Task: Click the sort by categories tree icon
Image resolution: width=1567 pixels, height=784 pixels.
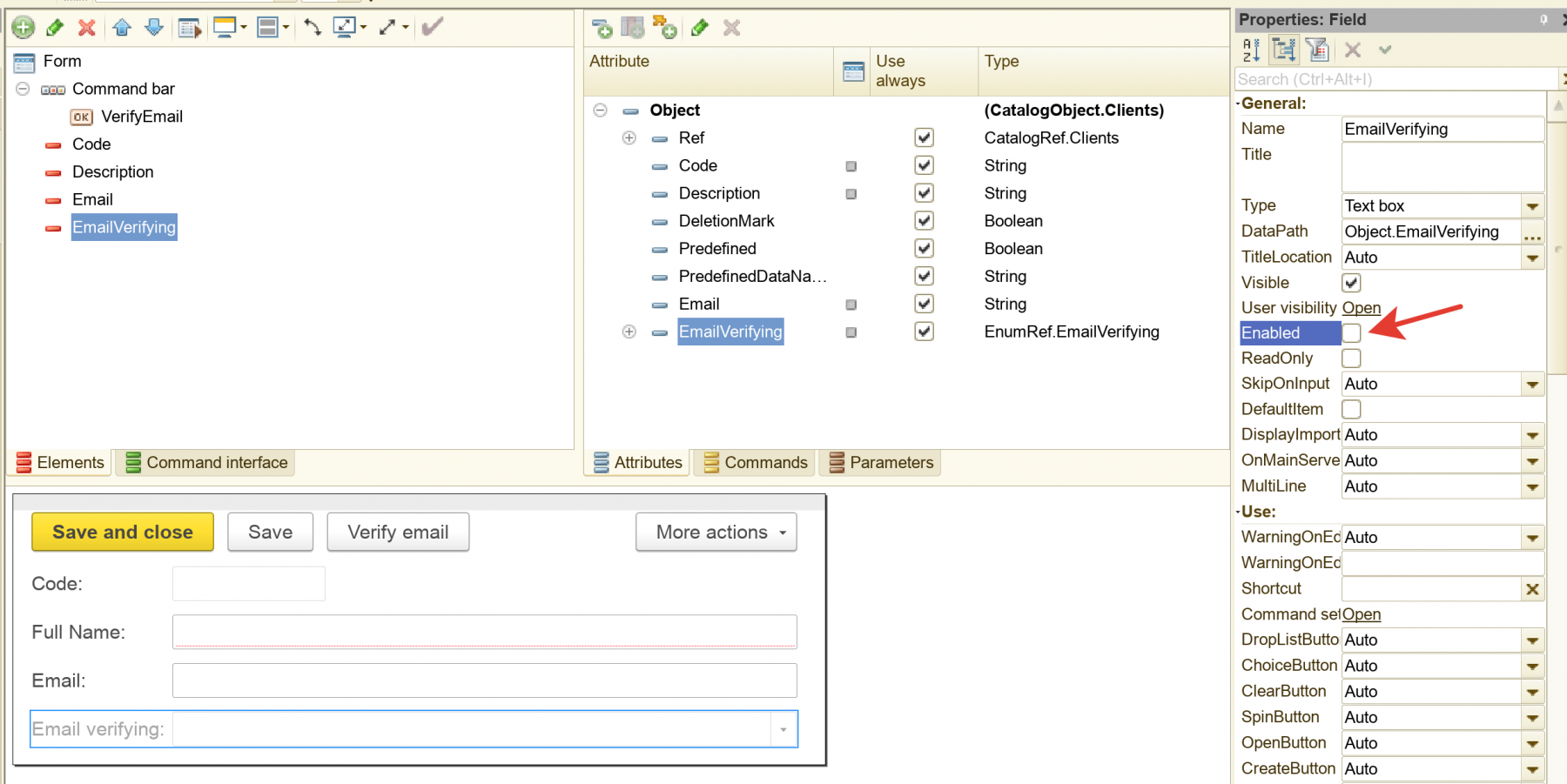Action: [x=1283, y=50]
